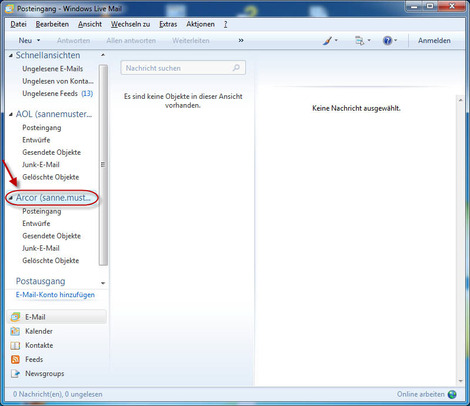Open Gesendete Objekte under AOL
The height and width of the screenshot is (406, 470).
[52, 153]
